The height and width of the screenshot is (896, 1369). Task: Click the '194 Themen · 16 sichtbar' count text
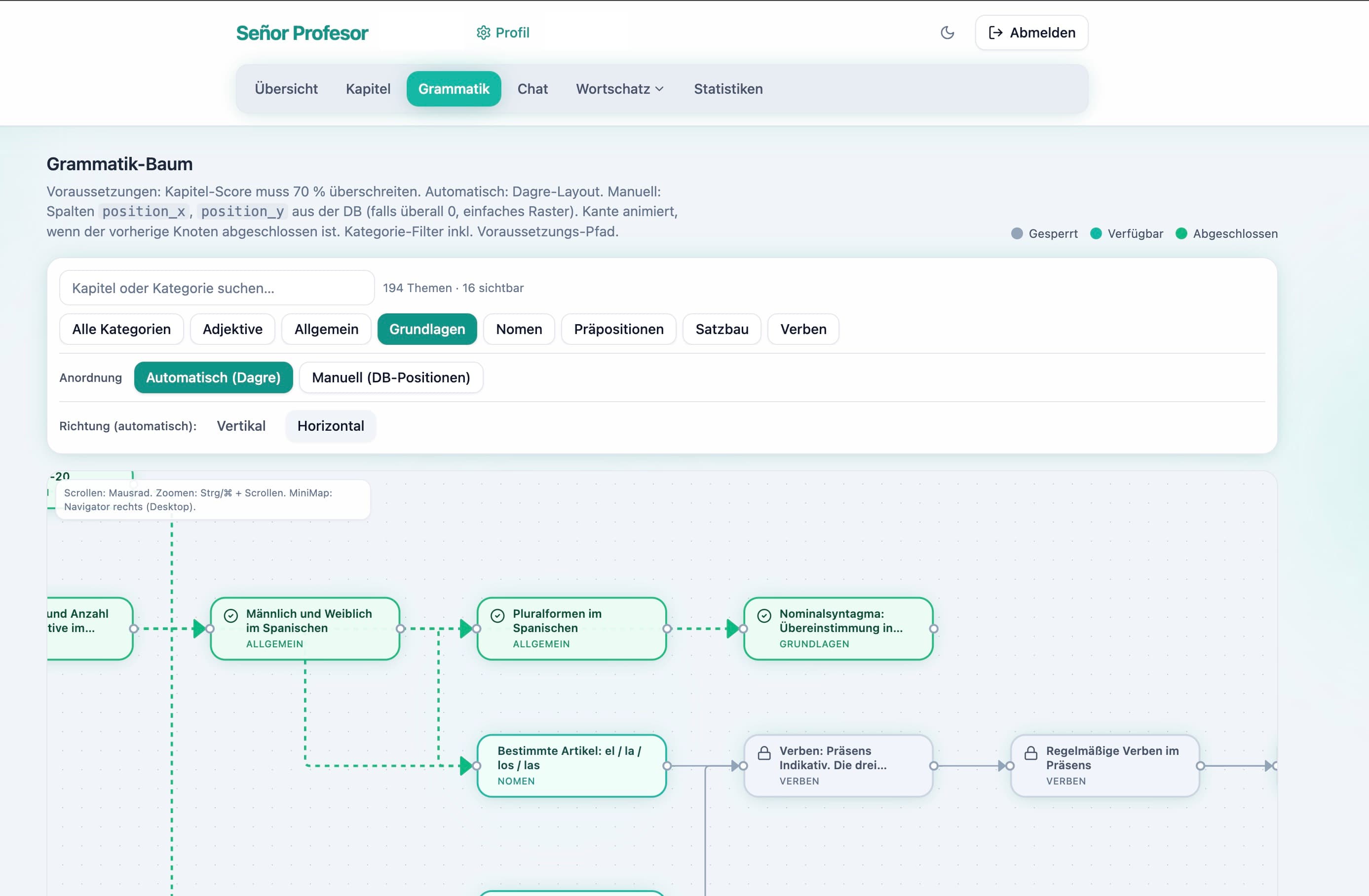pyautogui.click(x=453, y=288)
